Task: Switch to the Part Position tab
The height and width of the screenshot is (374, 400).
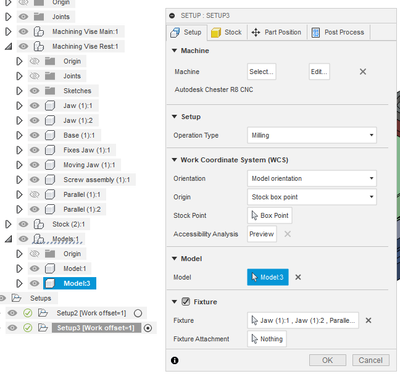Action: [x=277, y=32]
